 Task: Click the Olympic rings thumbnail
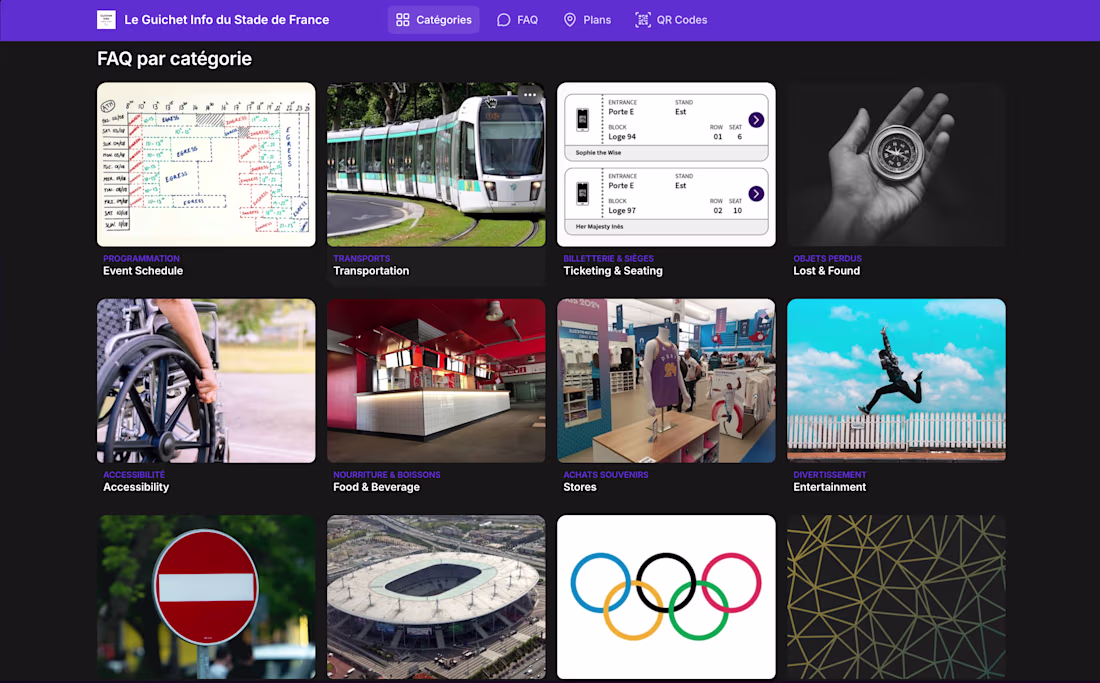click(x=666, y=597)
